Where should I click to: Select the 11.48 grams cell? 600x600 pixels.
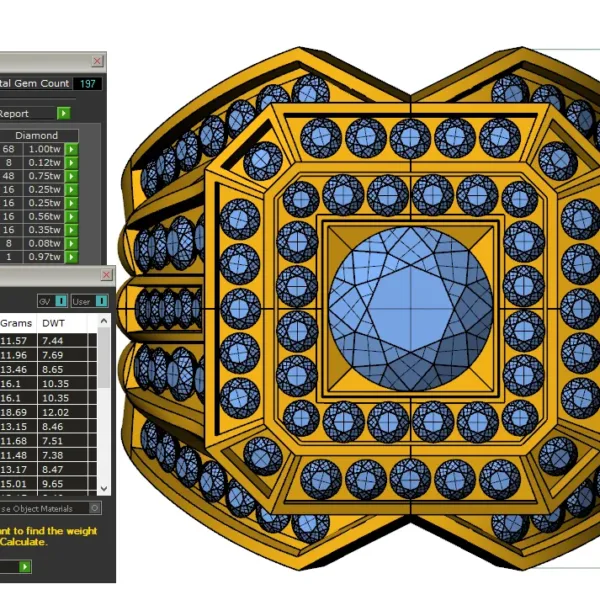pos(18,455)
